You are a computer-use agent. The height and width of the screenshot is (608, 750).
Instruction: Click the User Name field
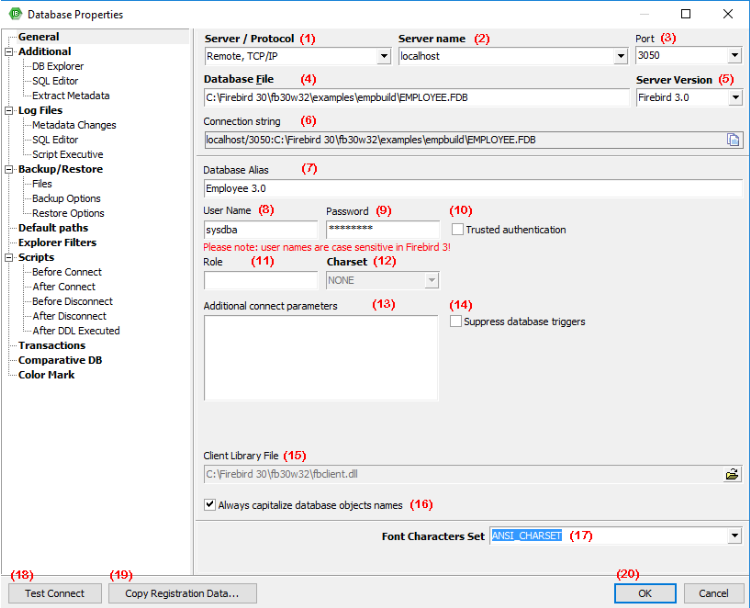click(x=261, y=230)
